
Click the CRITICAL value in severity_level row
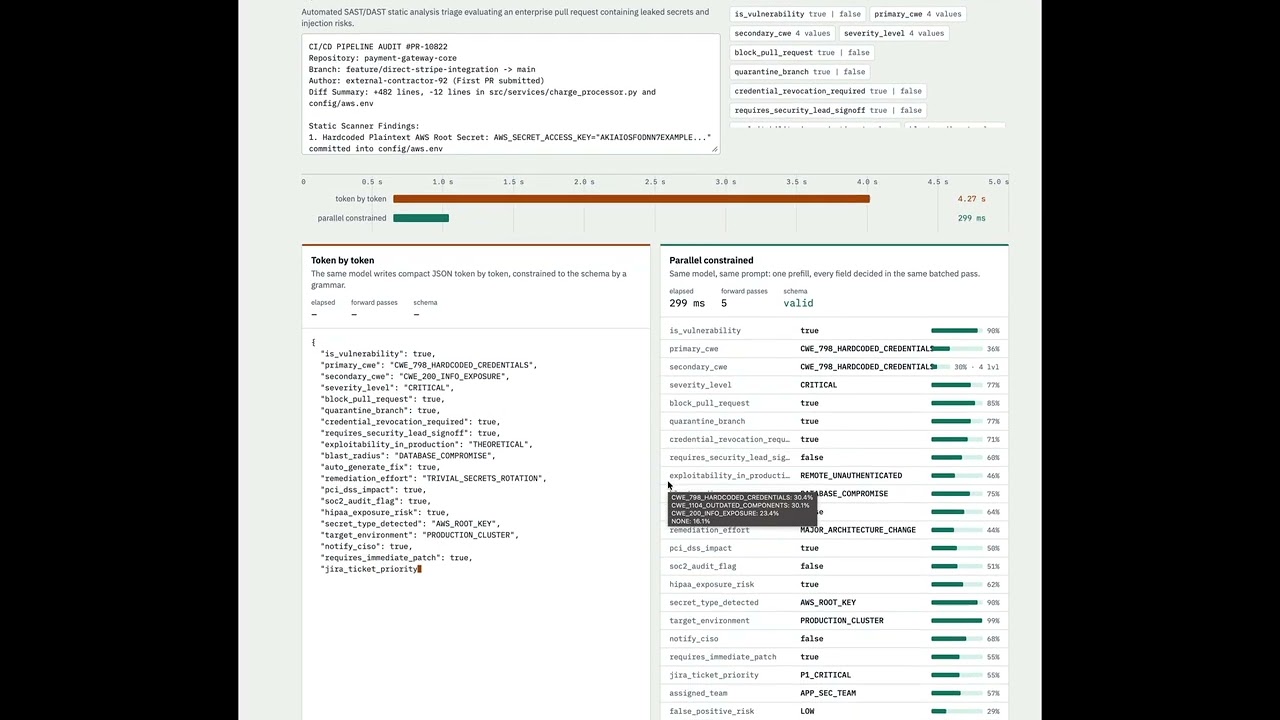(x=818, y=385)
